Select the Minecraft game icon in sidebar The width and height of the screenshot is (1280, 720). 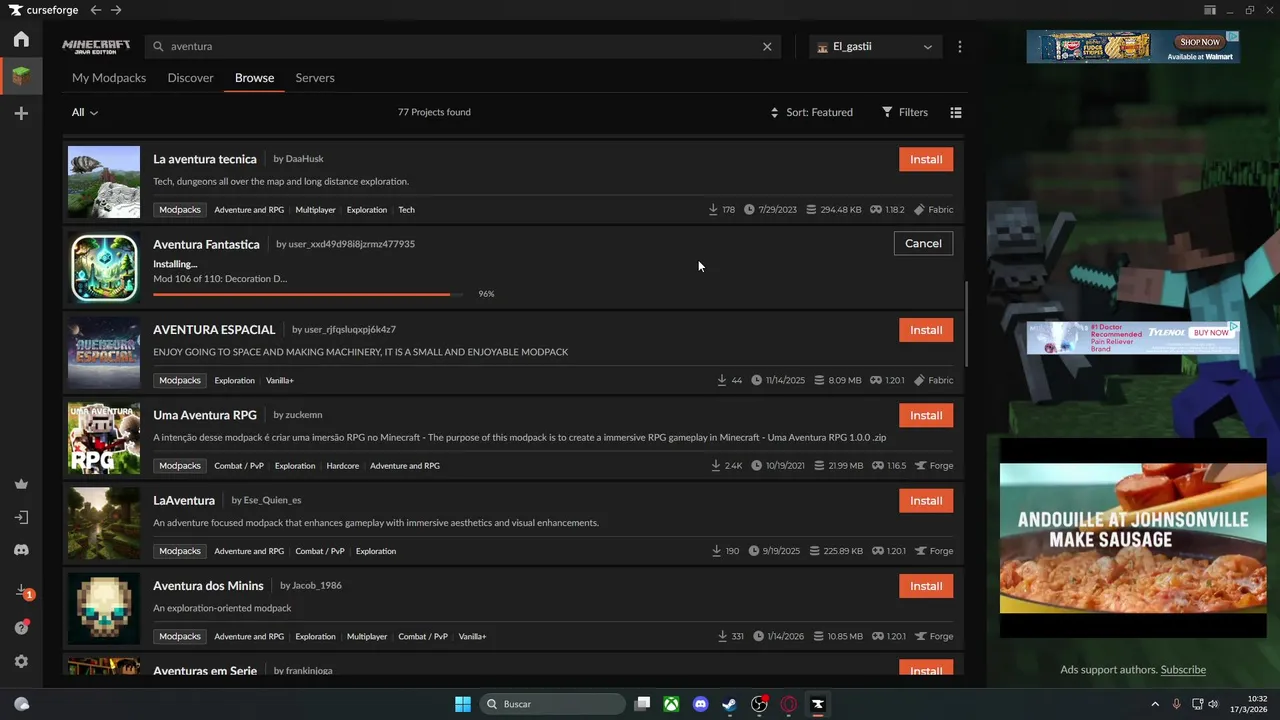21,76
